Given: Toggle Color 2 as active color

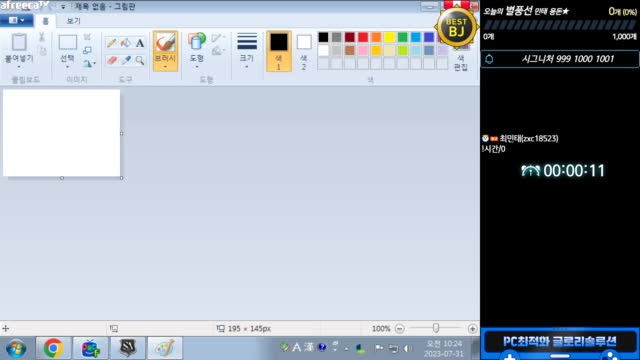Looking at the screenshot, I should (x=304, y=51).
